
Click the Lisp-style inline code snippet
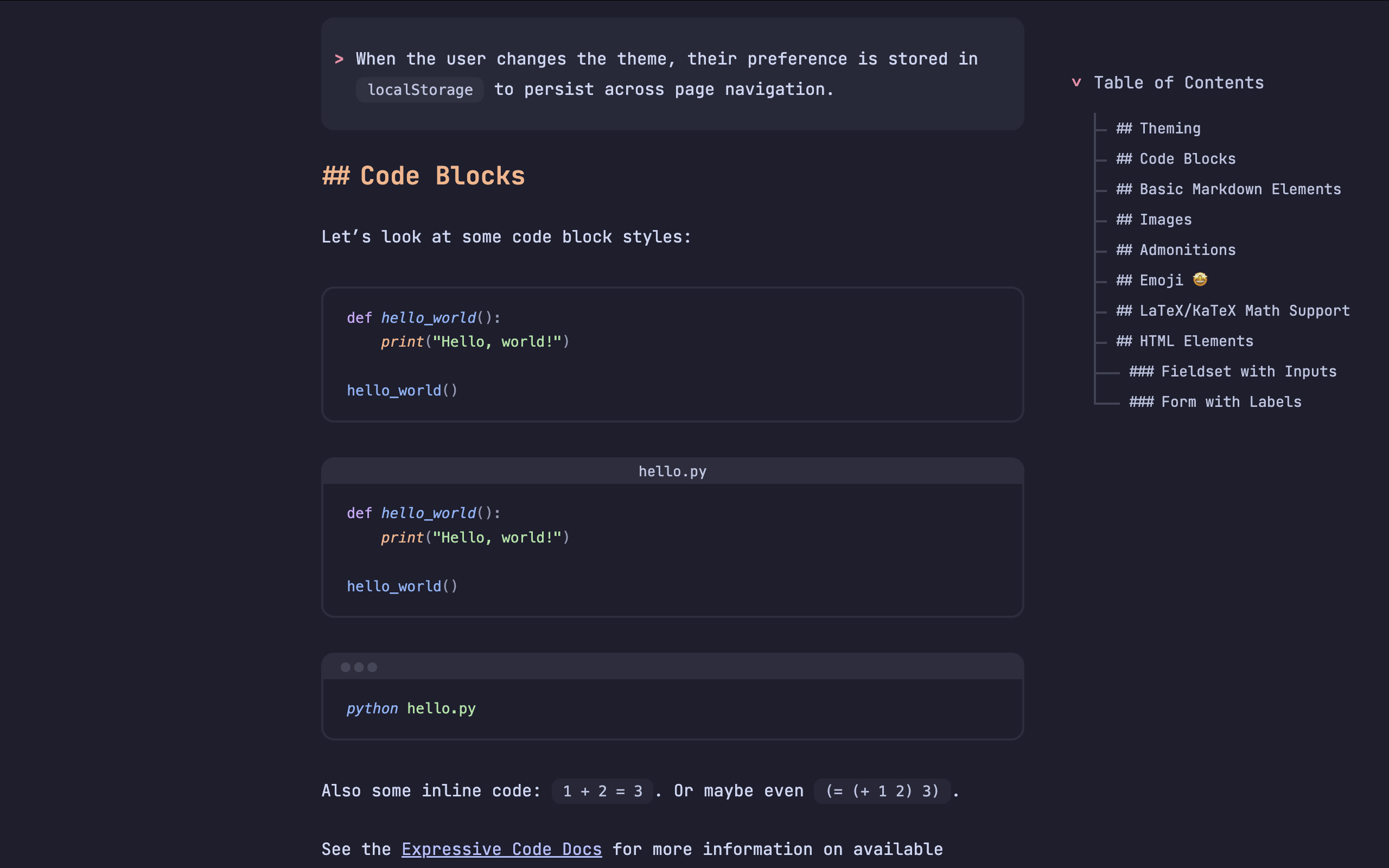[882, 791]
